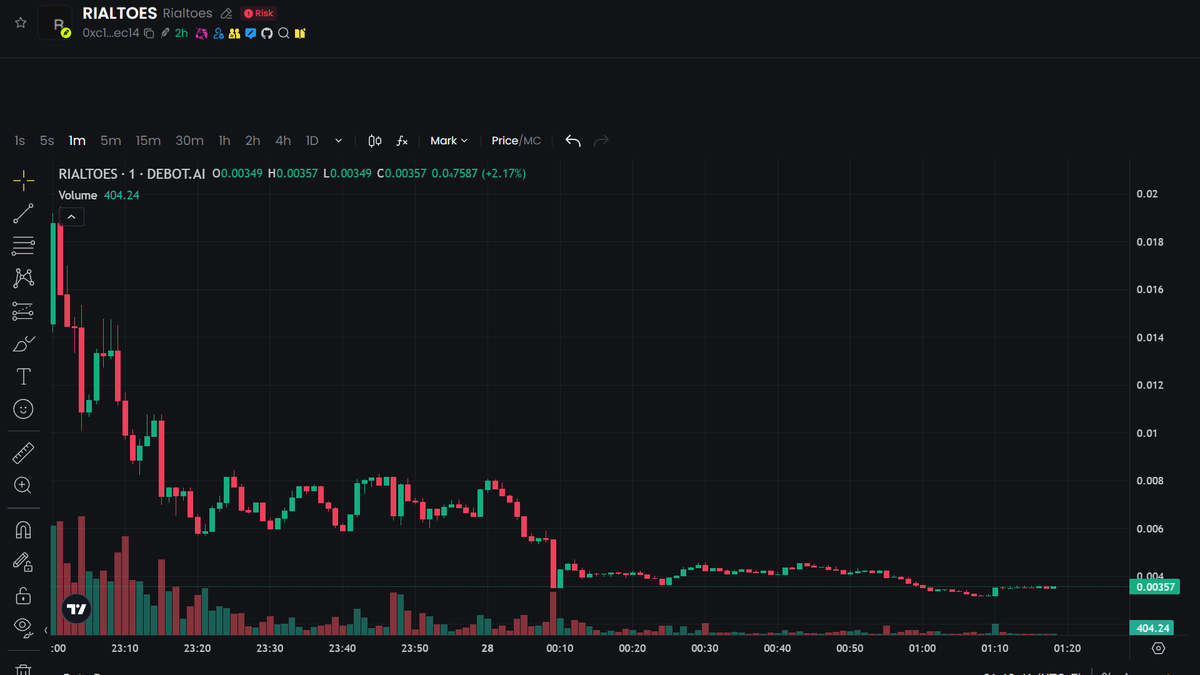Select the crosshair cursor tool
This screenshot has width=1200, height=675.
(23, 181)
